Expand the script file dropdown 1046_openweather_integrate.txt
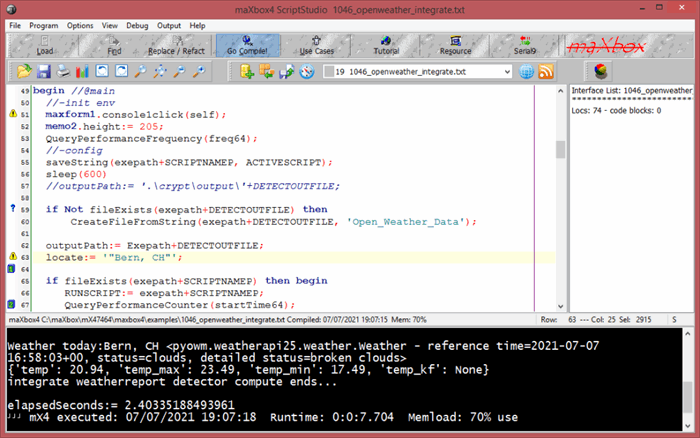Screen dimensions: 700x438 [507, 71]
